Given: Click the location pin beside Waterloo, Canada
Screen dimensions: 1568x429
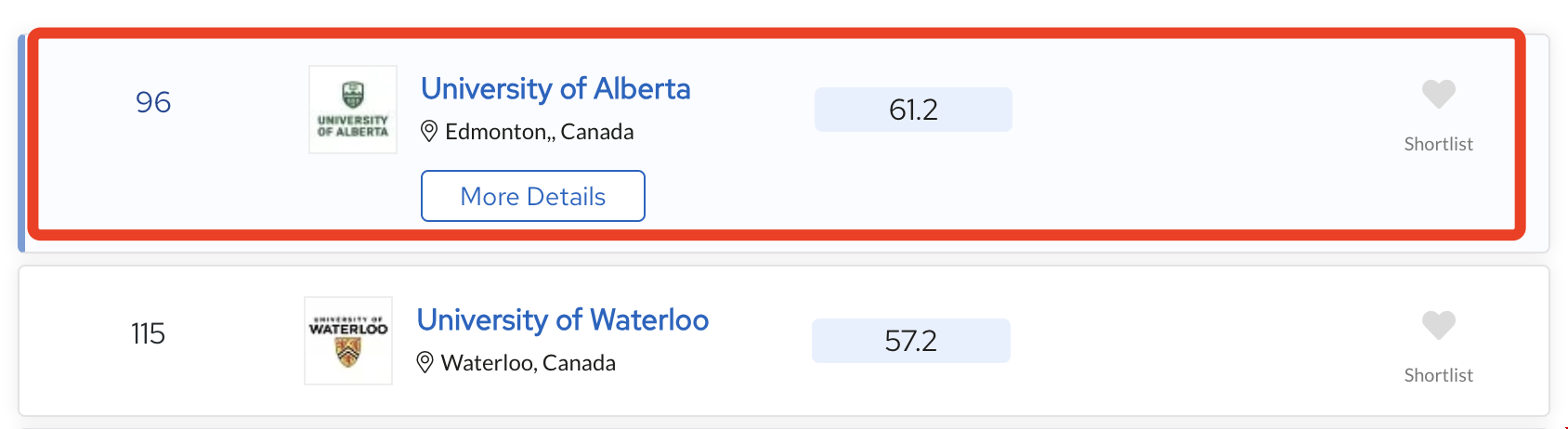Looking at the screenshot, I should pos(425,362).
